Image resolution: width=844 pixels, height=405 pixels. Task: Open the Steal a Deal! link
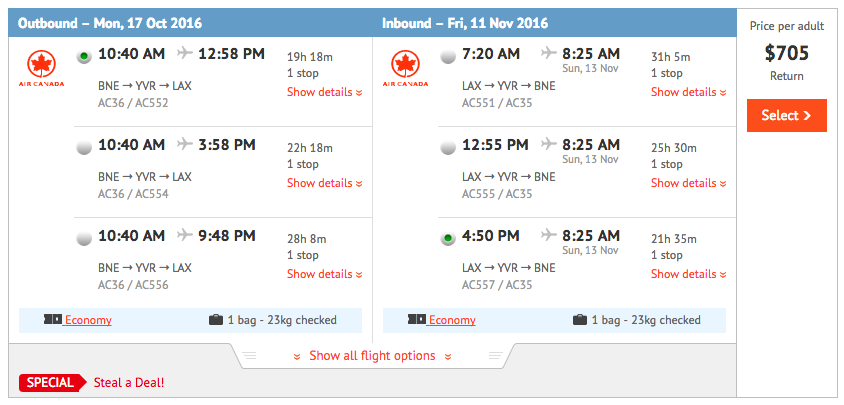point(129,383)
